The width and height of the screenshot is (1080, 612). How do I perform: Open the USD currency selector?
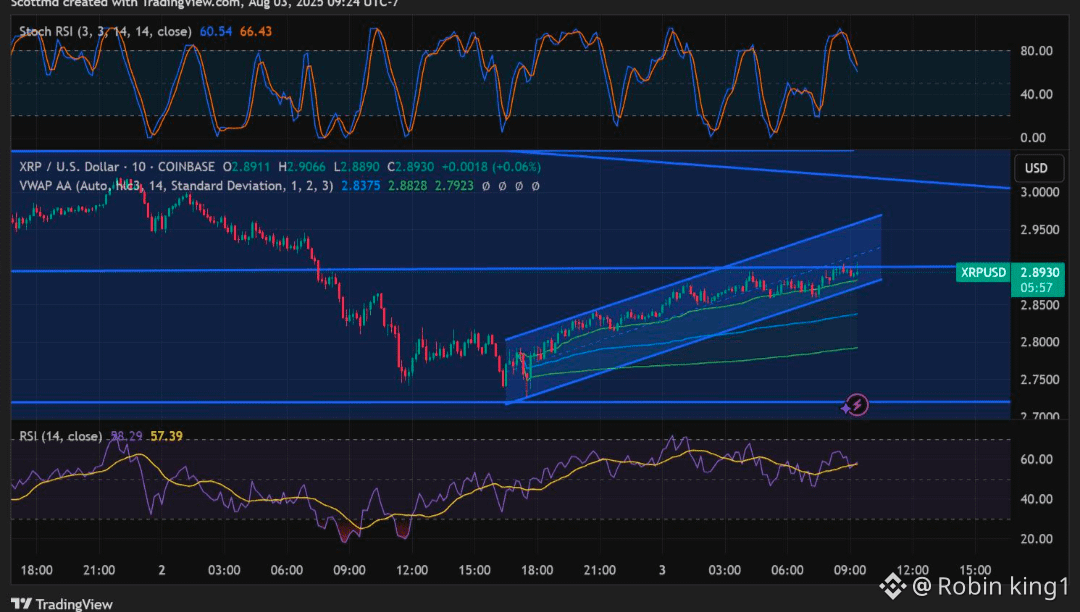pos(1036,168)
